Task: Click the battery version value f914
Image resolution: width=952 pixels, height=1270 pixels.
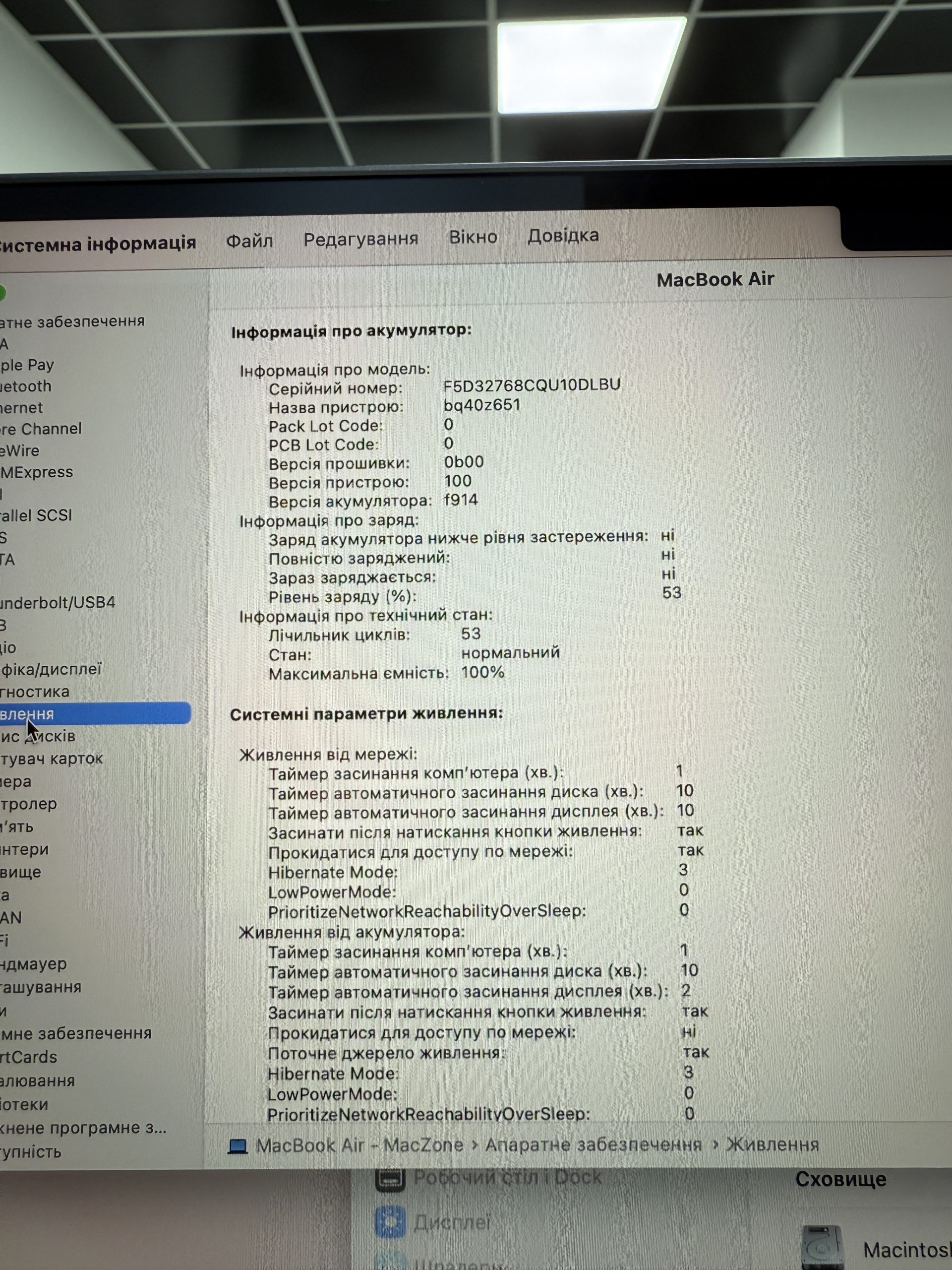Action: tap(461, 500)
